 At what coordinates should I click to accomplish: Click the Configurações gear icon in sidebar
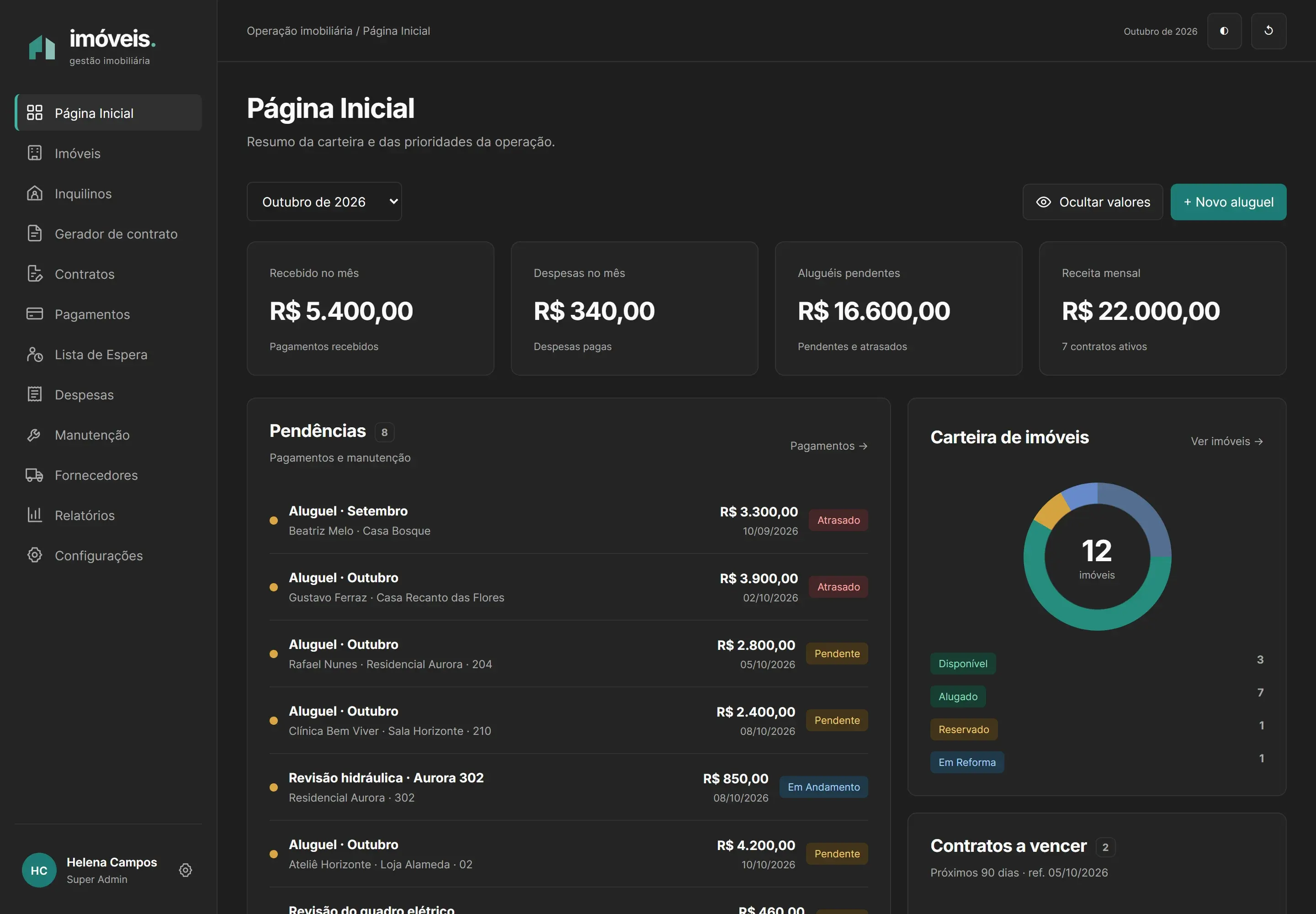pyautogui.click(x=35, y=555)
